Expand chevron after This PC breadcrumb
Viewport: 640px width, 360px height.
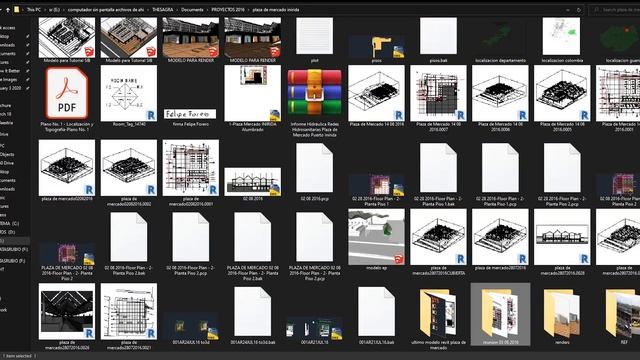[x=45, y=9]
